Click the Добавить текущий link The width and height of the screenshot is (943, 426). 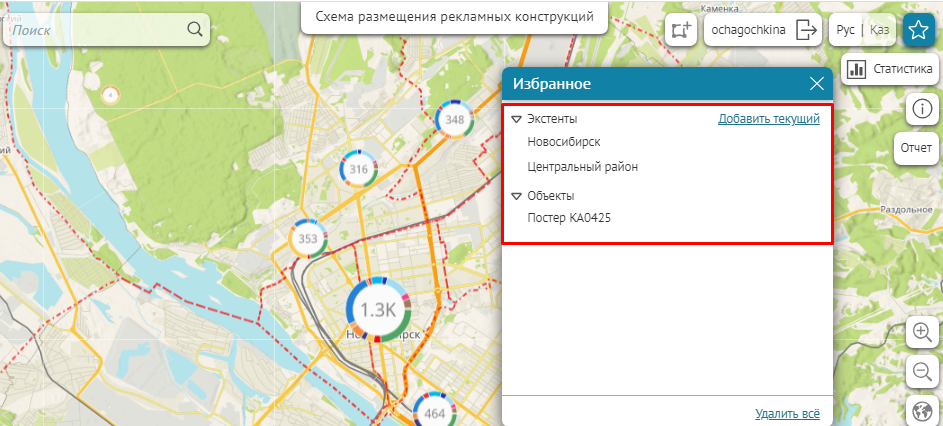tap(768, 119)
